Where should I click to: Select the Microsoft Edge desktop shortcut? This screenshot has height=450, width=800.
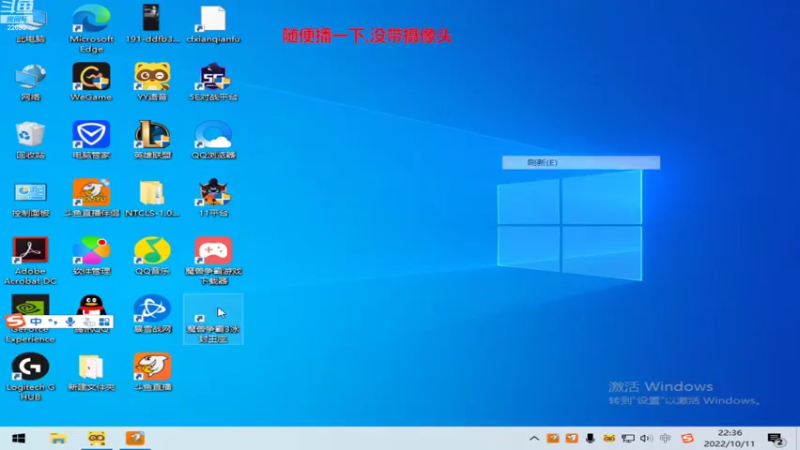pos(91,28)
